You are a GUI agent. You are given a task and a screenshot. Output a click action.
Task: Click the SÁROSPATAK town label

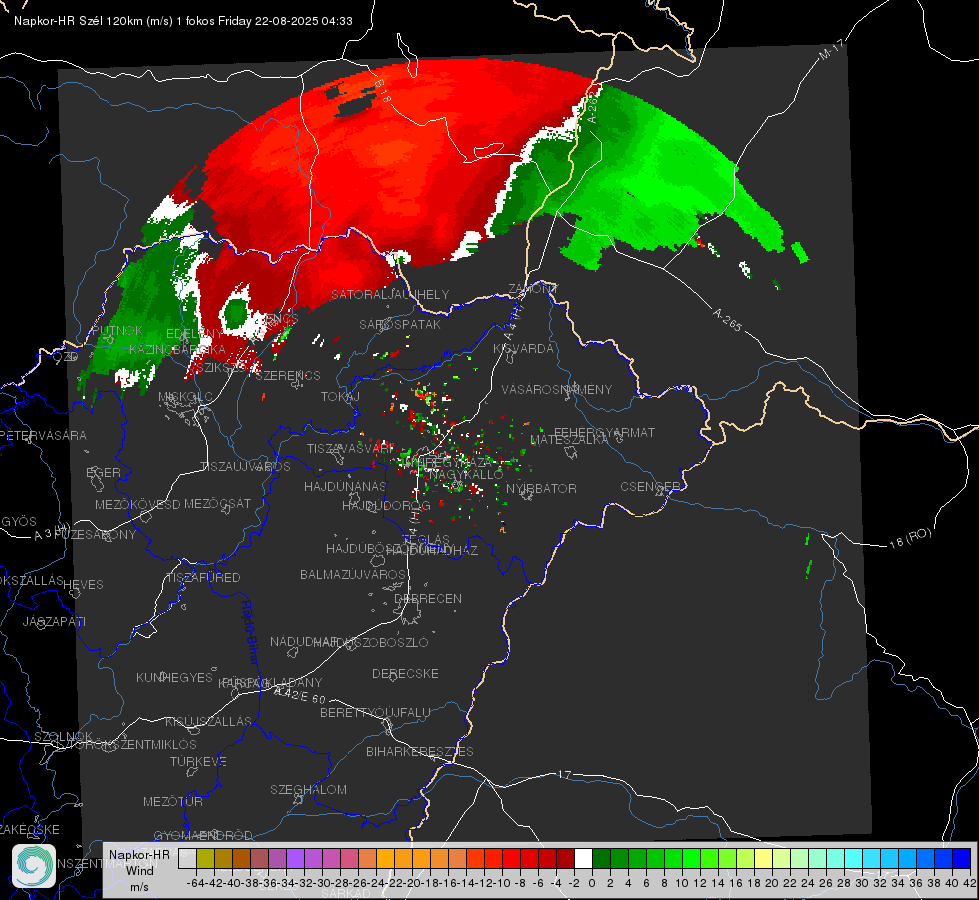[400, 324]
